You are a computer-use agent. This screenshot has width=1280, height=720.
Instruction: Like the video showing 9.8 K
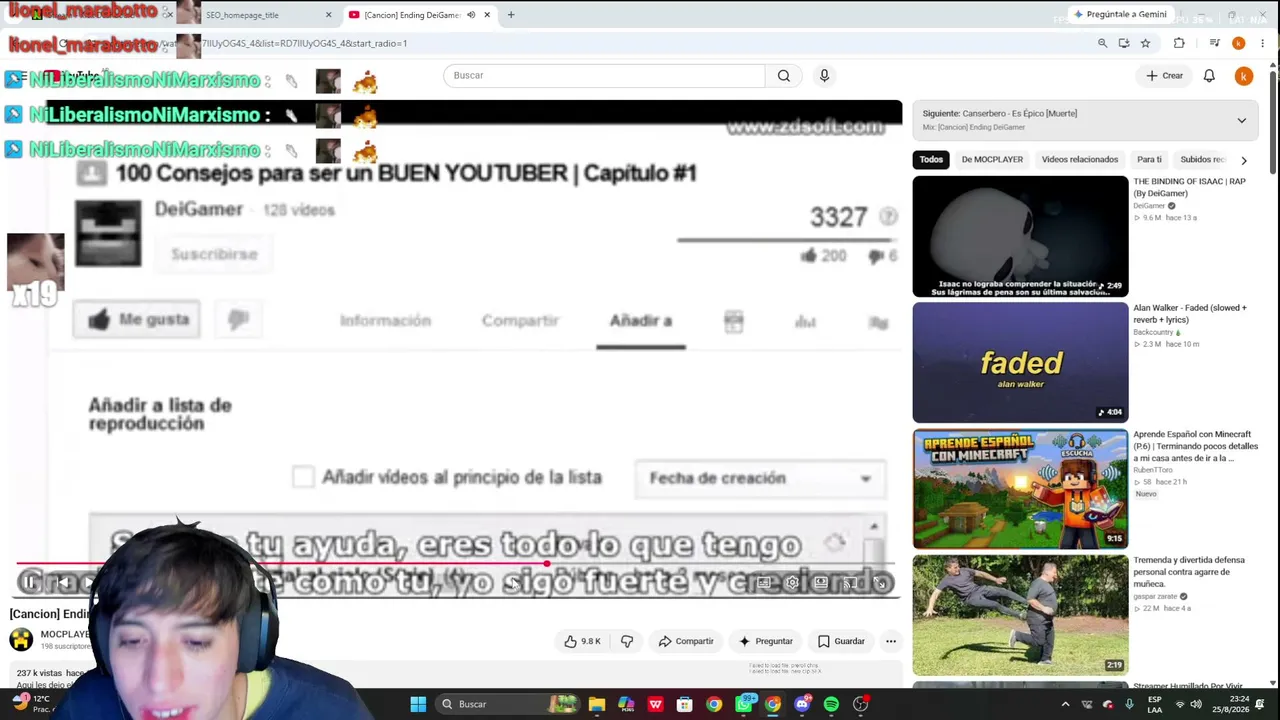point(582,641)
